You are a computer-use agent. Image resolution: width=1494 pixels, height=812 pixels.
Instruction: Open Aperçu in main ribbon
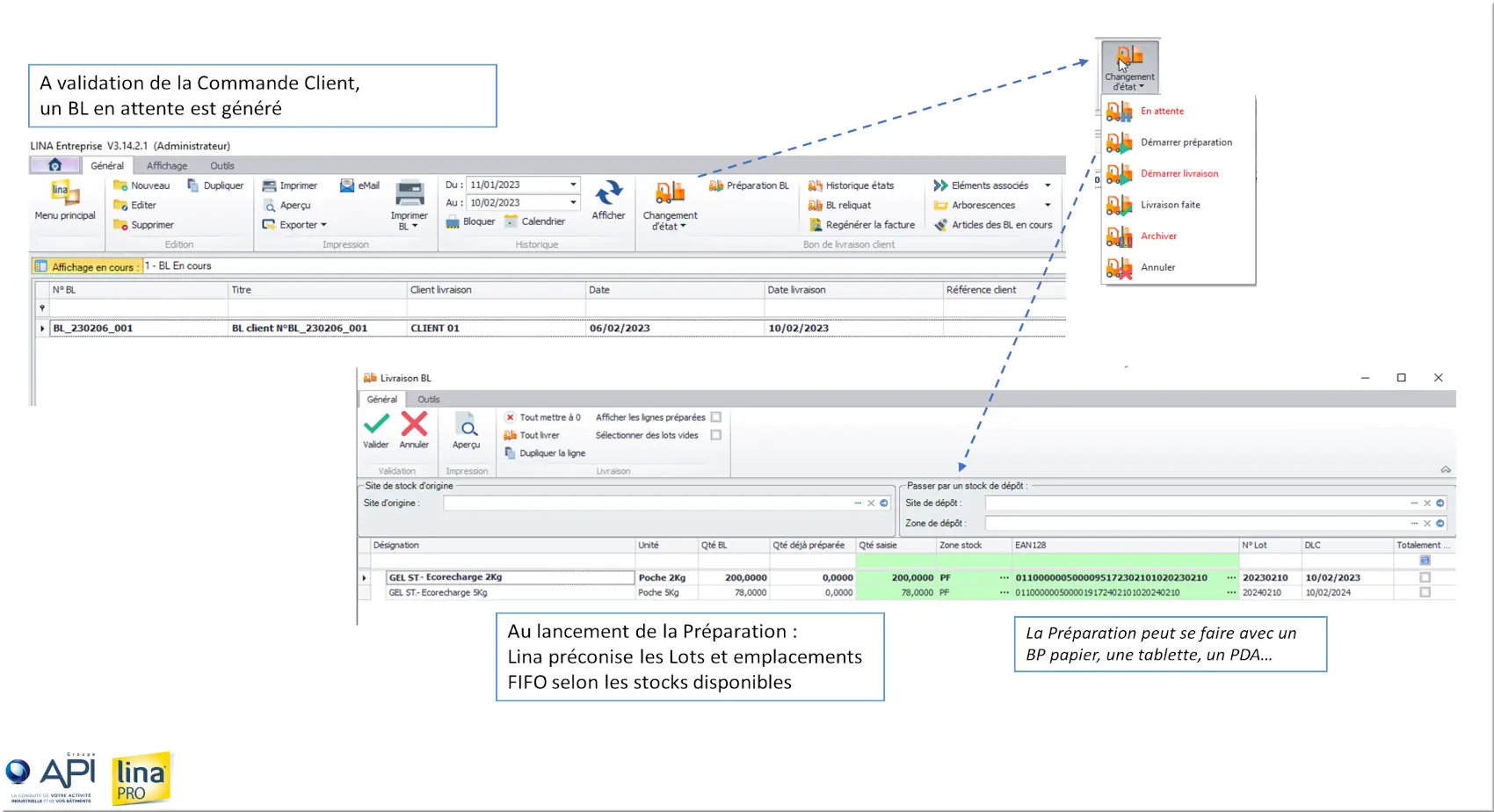click(x=286, y=205)
